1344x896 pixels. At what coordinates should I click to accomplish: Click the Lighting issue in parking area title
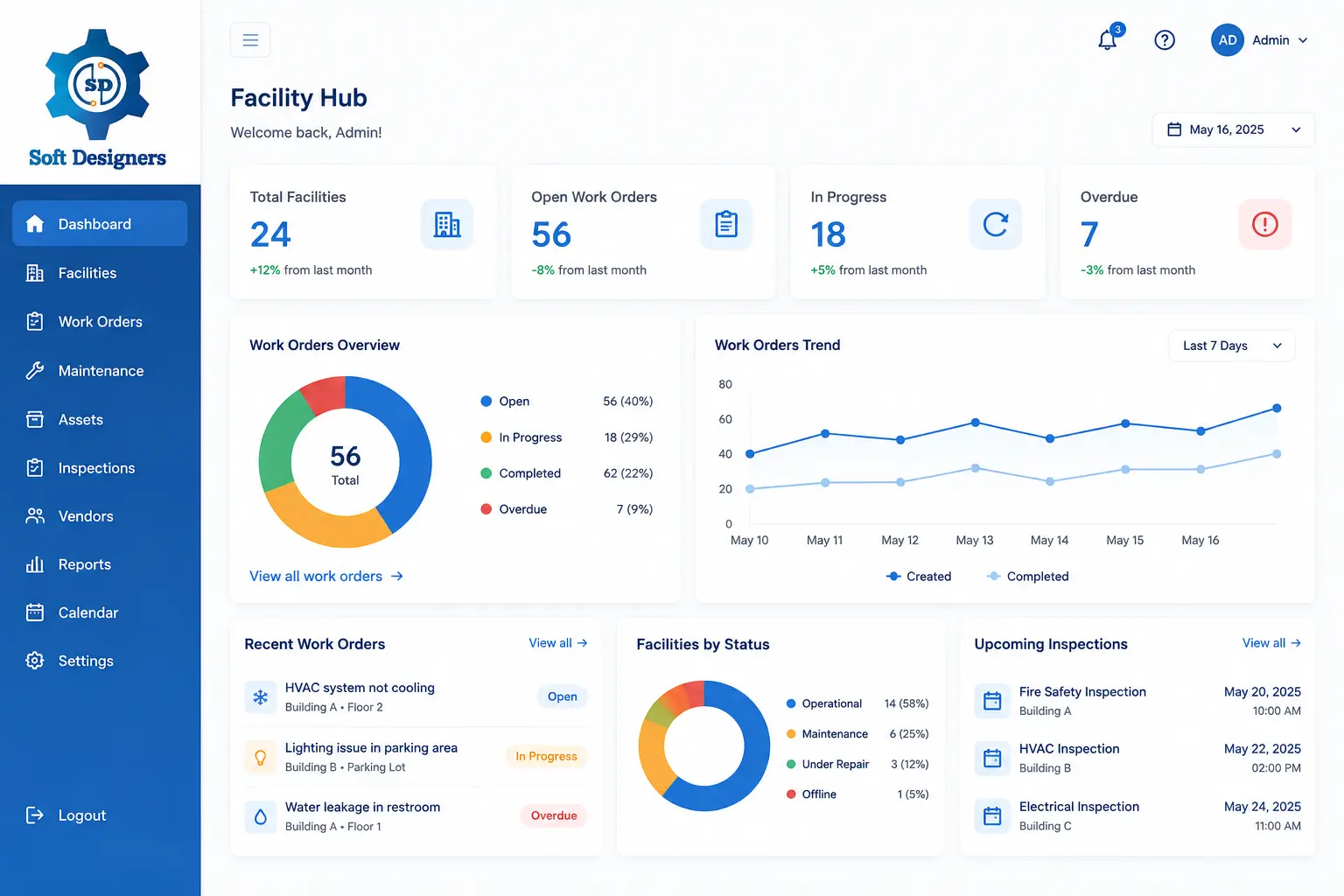tap(371, 748)
